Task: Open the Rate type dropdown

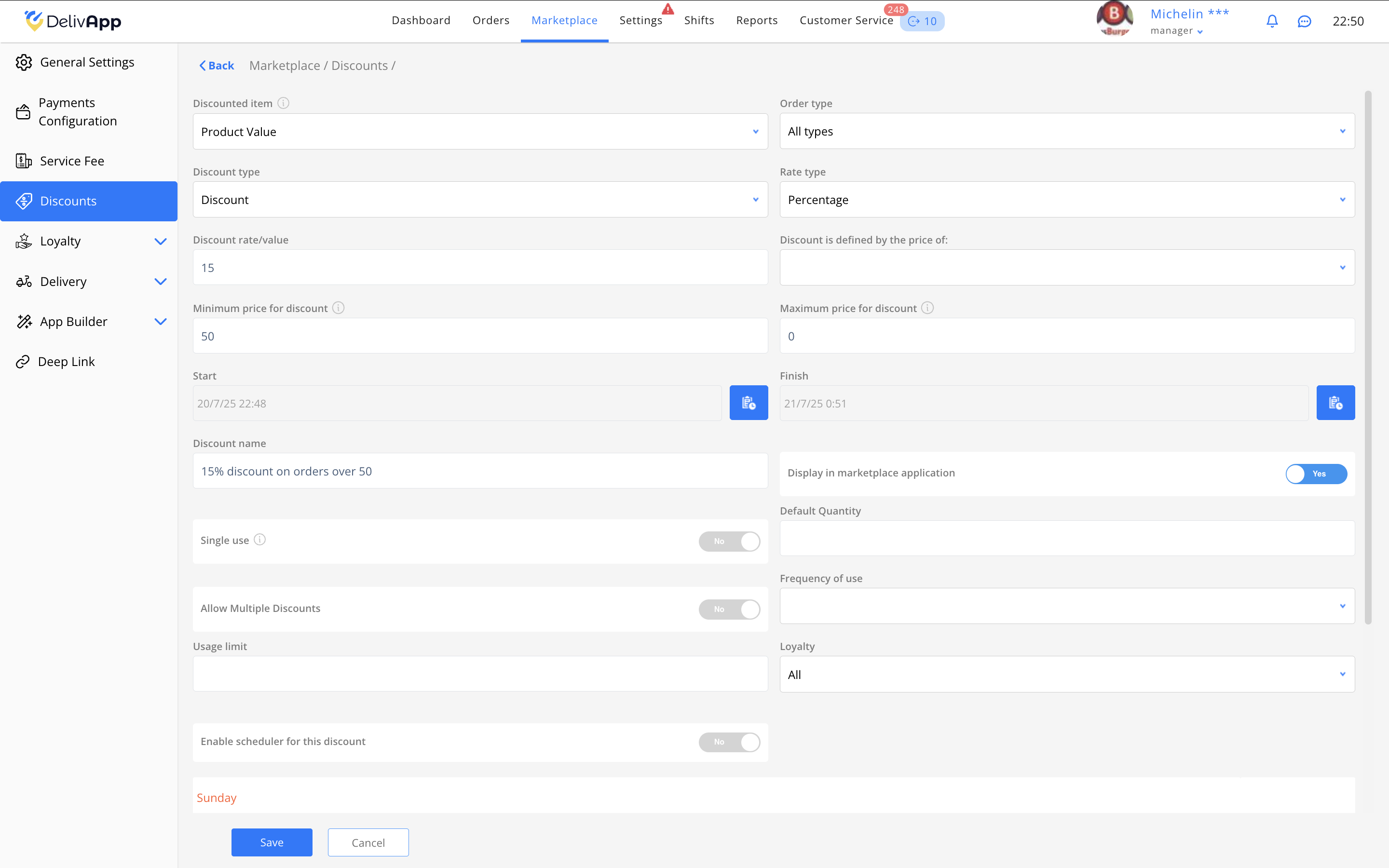Action: (1066, 200)
